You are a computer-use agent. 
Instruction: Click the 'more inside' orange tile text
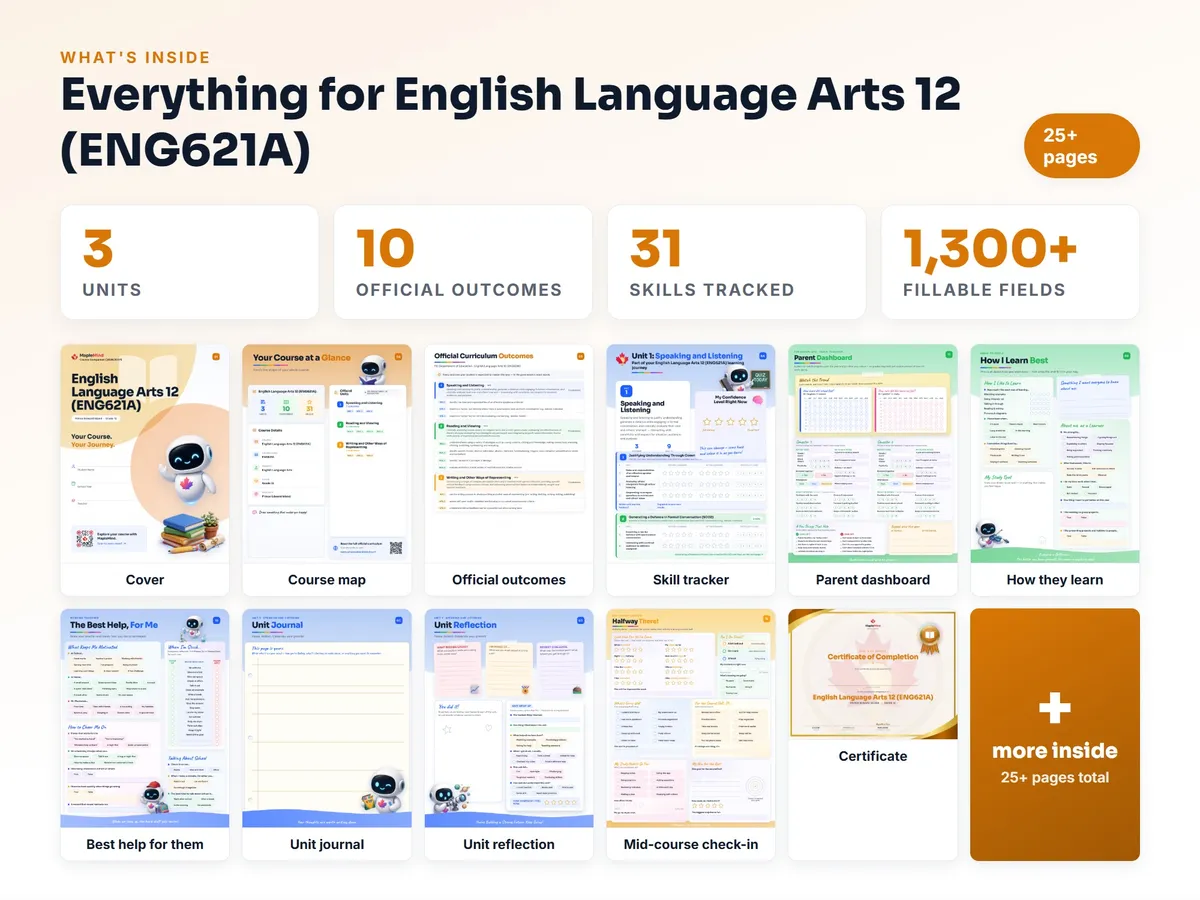[x=1055, y=751]
